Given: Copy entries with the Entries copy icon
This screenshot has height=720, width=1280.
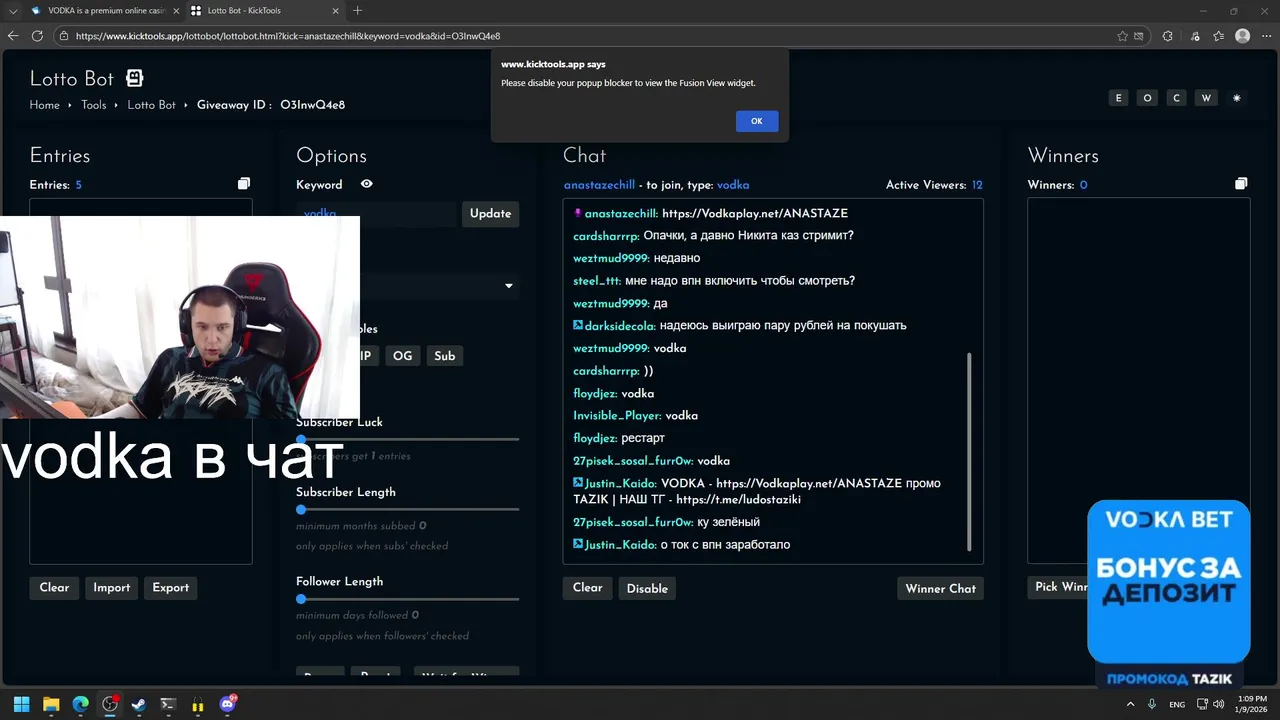Looking at the screenshot, I should pyautogui.click(x=244, y=184).
